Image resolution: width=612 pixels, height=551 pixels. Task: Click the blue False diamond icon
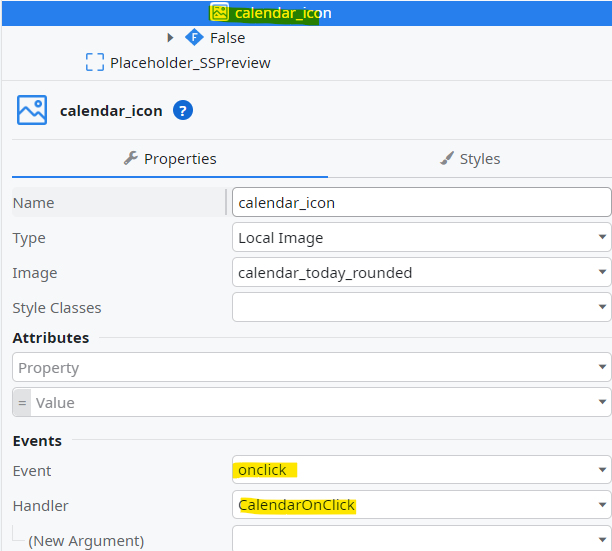tap(194, 38)
